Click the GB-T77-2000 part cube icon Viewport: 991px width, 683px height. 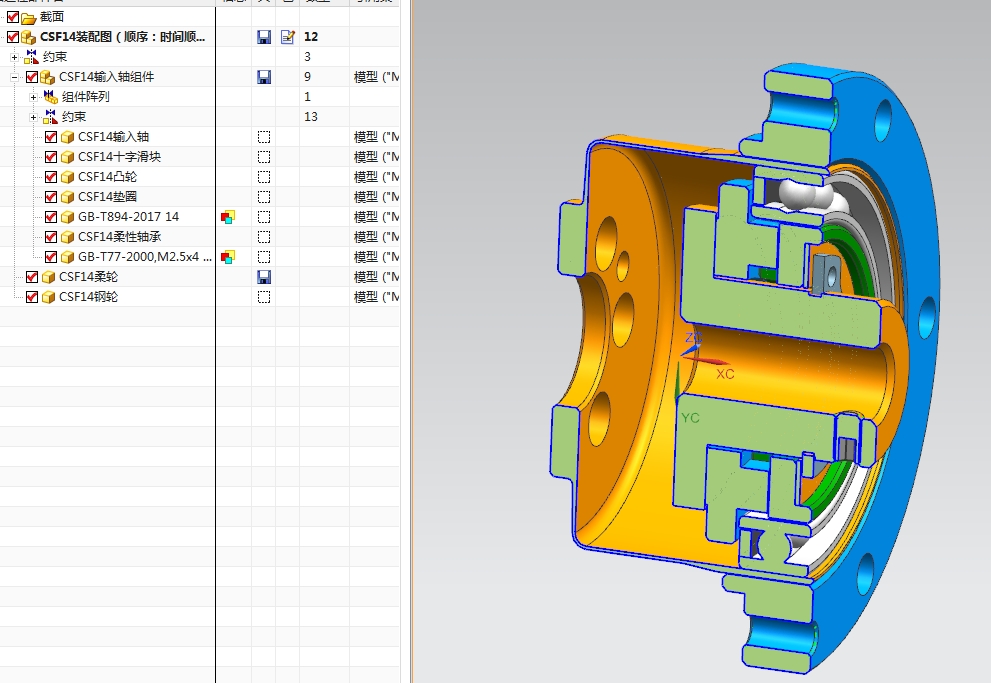pos(68,257)
